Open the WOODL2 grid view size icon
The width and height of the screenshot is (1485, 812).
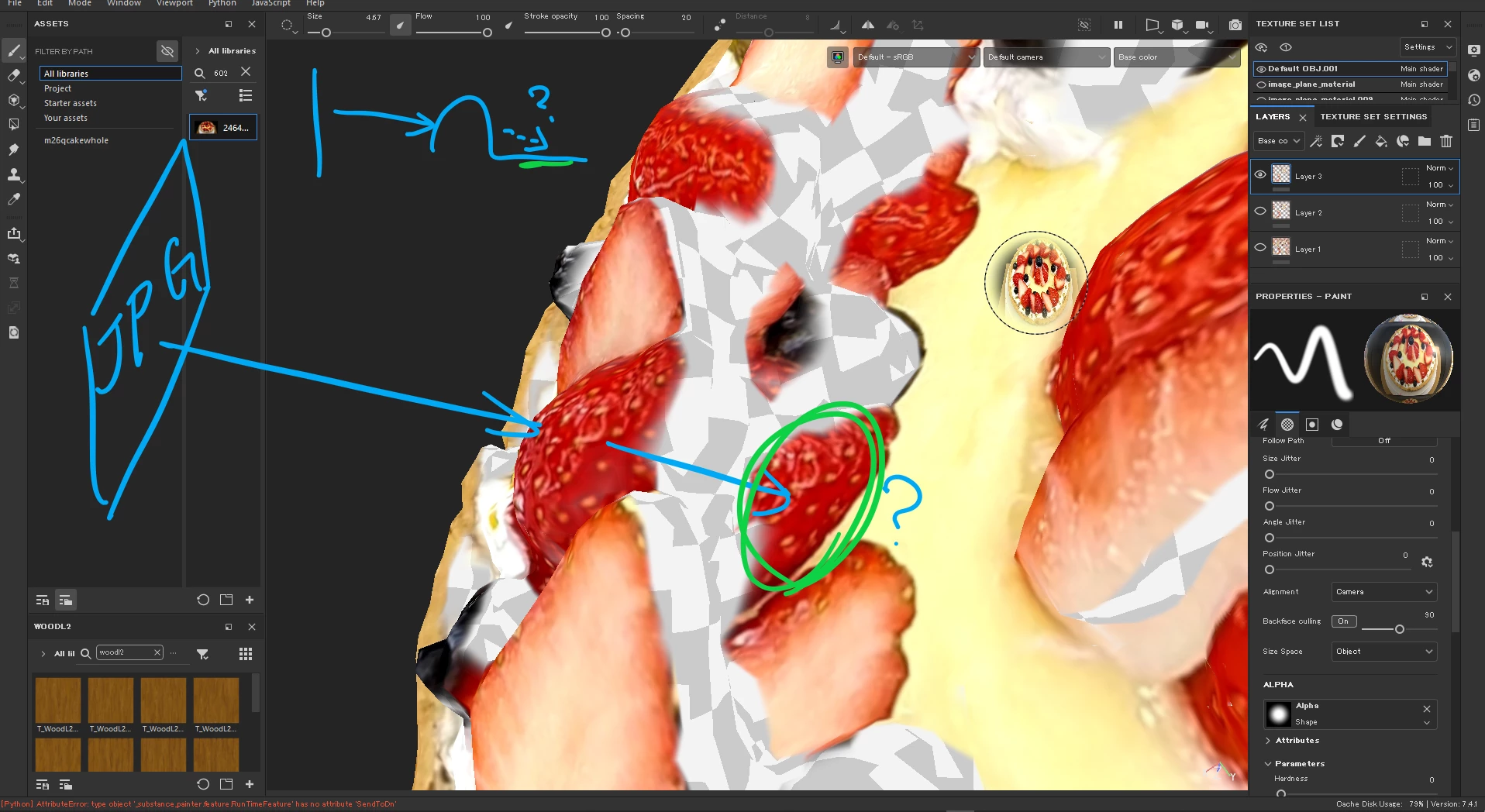click(246, 654)
